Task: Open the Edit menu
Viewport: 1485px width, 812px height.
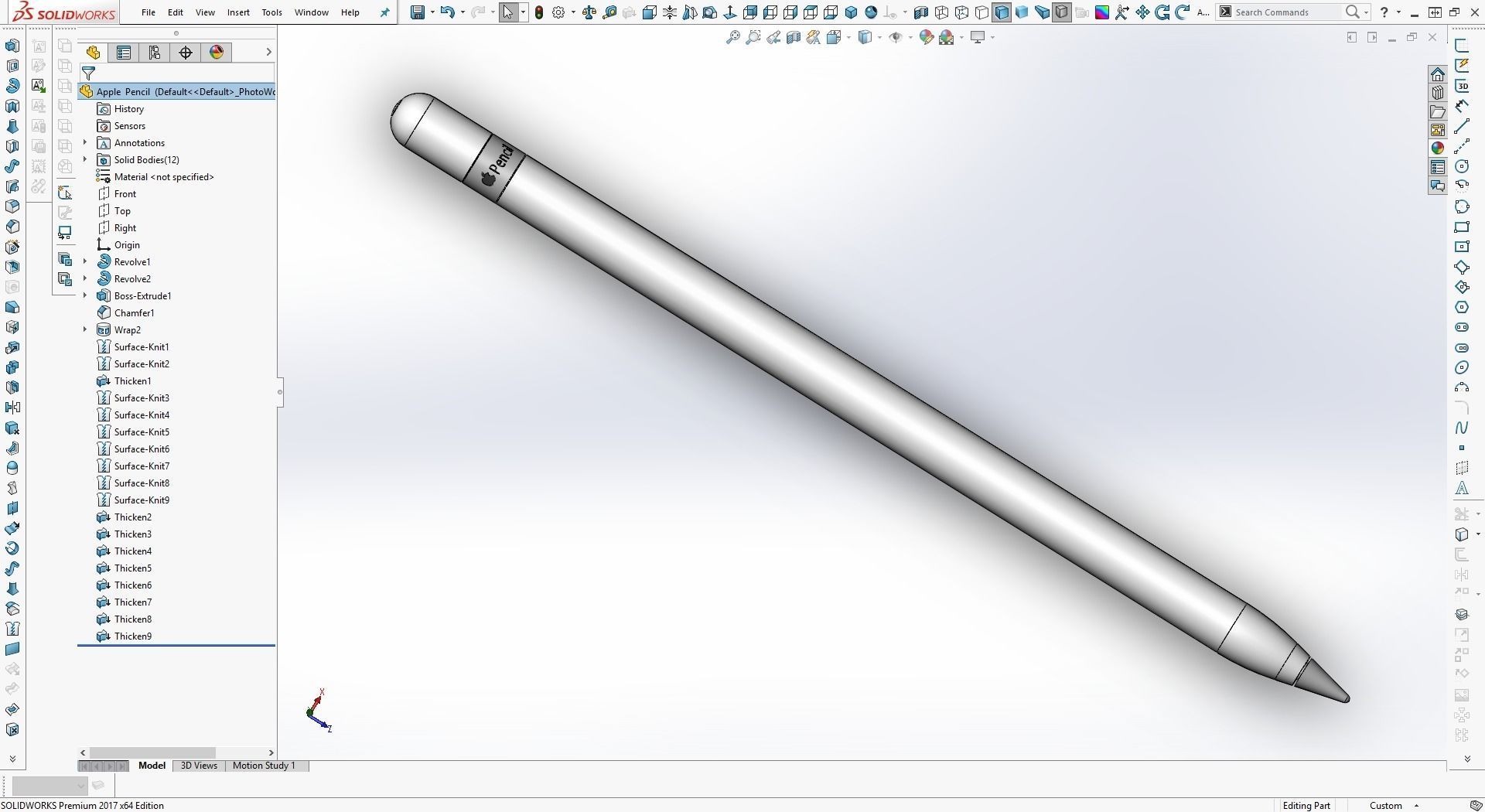Action: 176,12
